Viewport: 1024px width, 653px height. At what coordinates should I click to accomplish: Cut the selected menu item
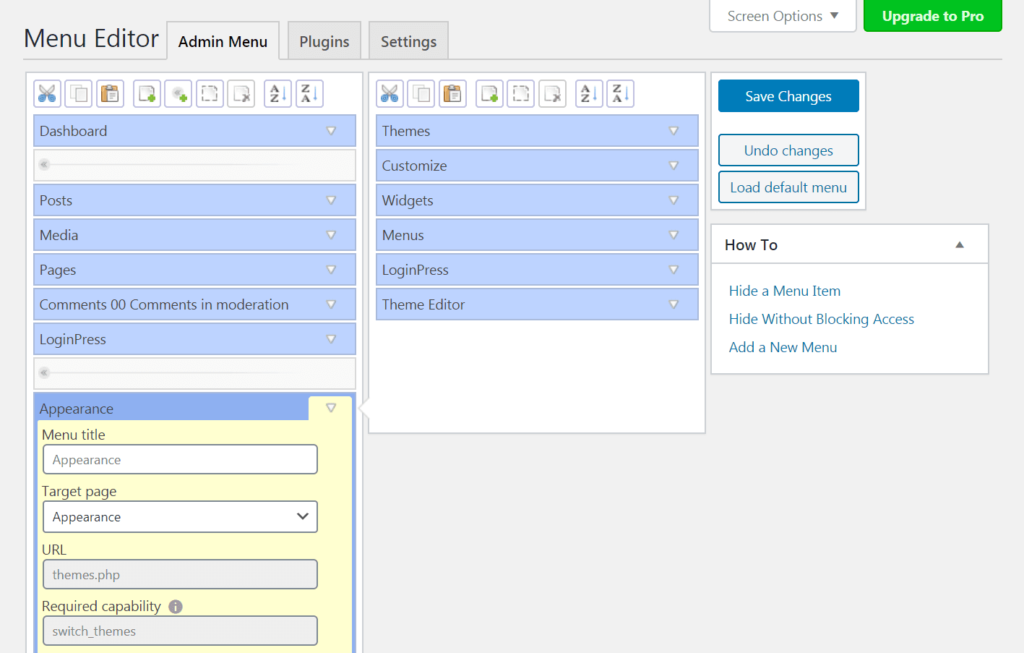tap(46, 93)
